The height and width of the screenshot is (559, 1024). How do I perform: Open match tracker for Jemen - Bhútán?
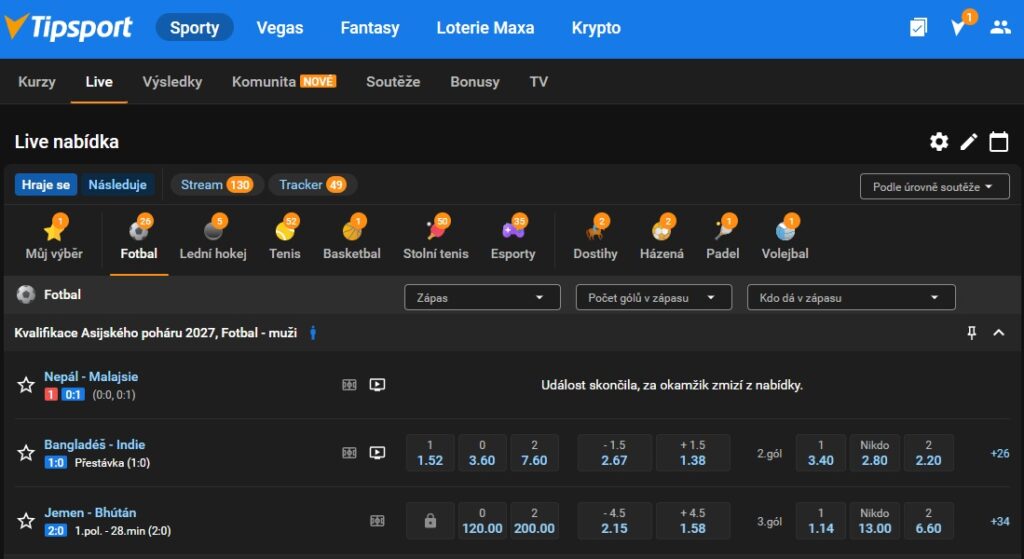click(x=377, y=521)
